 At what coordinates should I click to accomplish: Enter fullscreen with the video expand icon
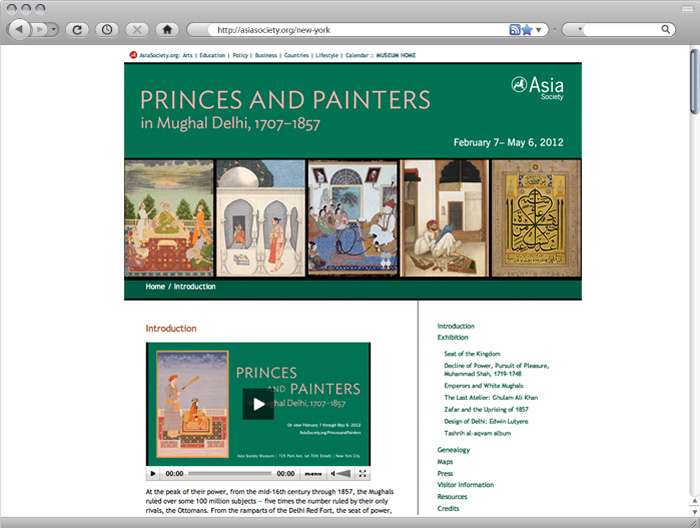(x=362, y=474)
